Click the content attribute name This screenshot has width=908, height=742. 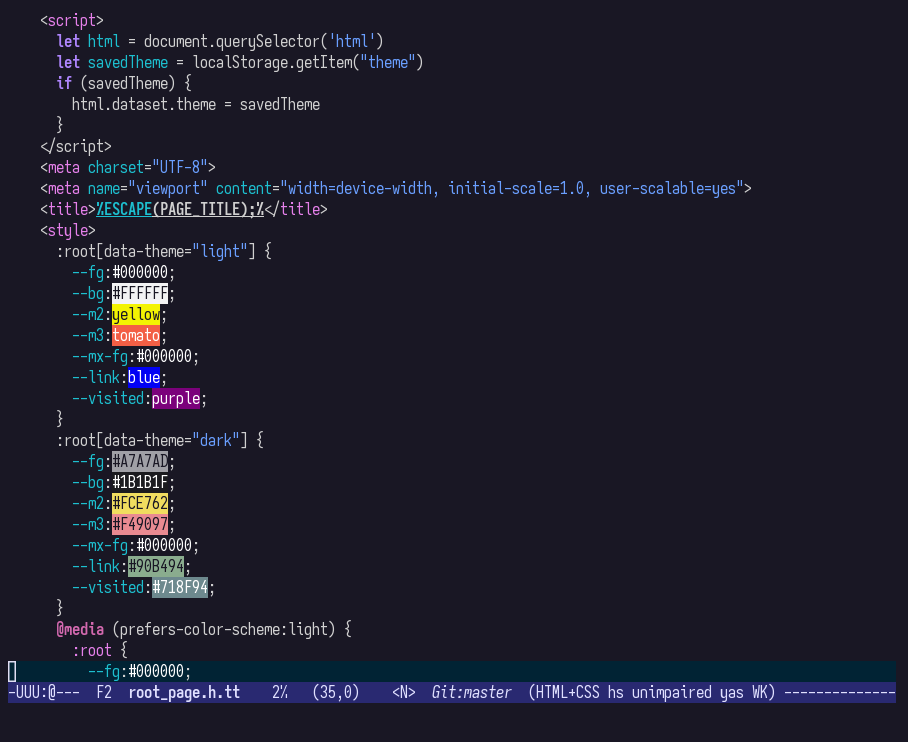click(x=243, y=188)
